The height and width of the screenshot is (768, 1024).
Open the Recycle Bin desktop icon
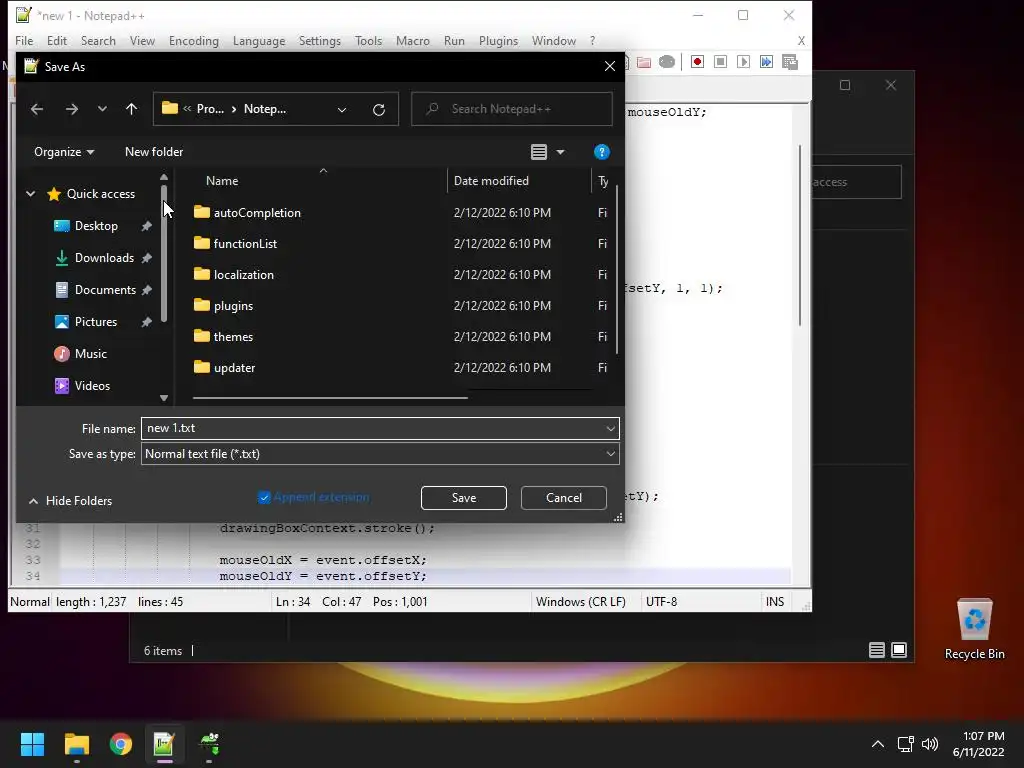[974, 629]
